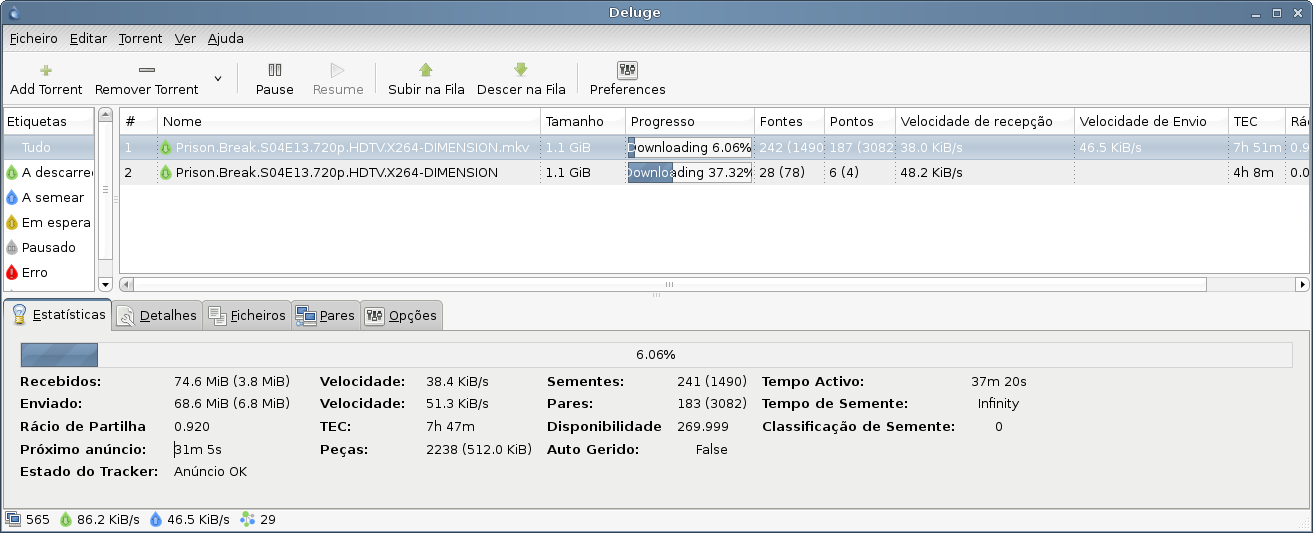Sort by the Progresso column header
The image size is (1313, 533).
click(x=690, y=121)
